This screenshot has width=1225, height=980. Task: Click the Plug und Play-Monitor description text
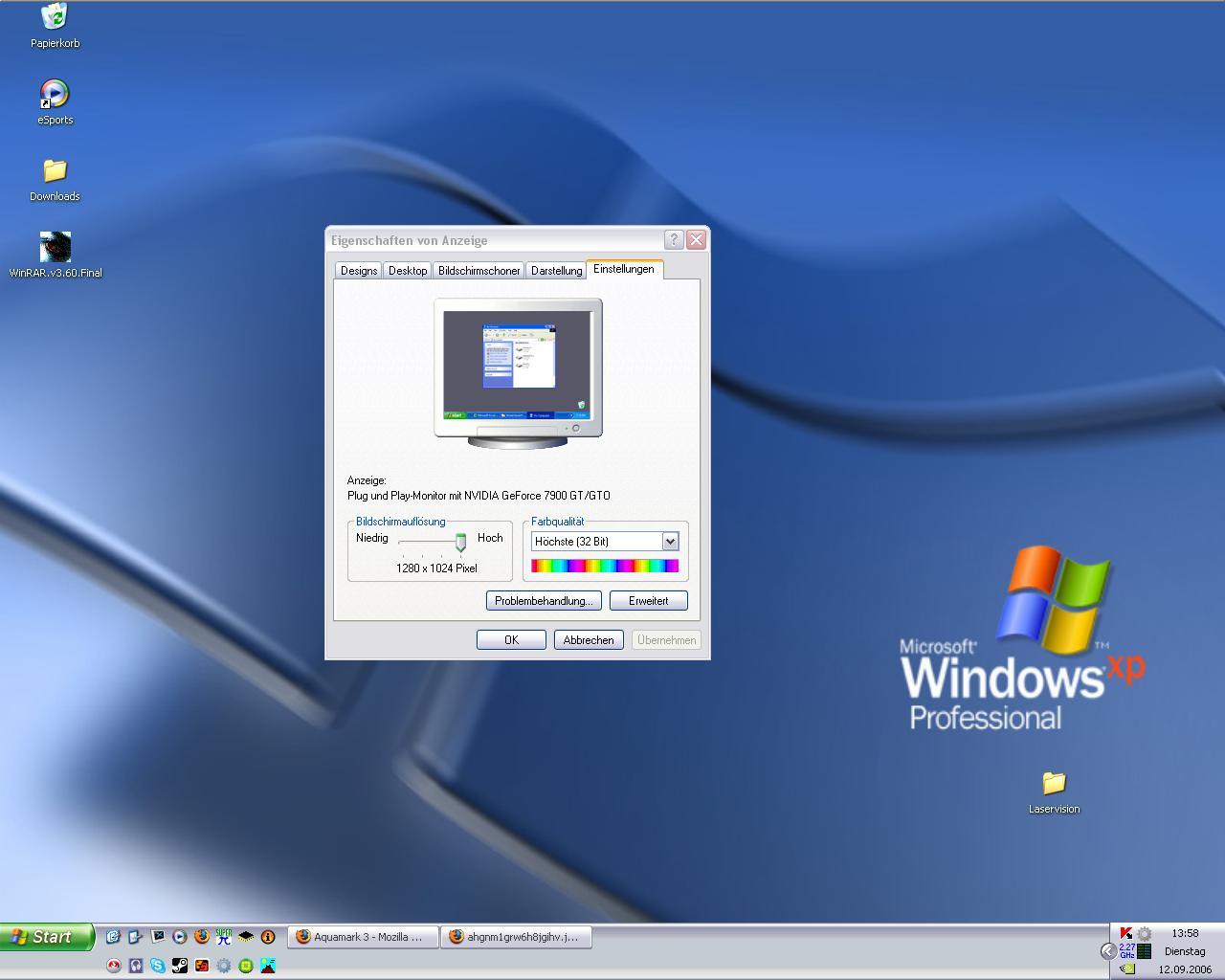pyautogui.click(x=479, y=496)
